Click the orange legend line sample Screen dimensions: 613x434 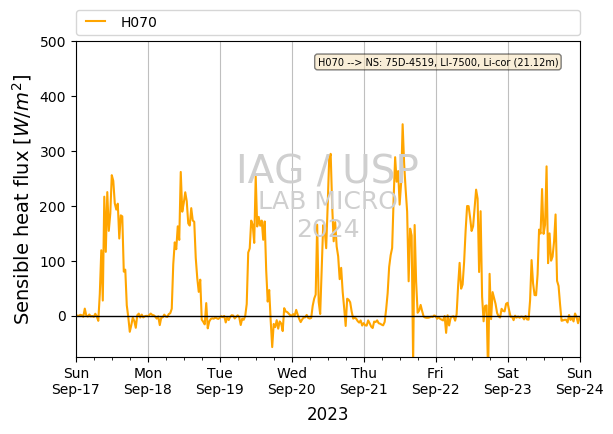point(95,22)
